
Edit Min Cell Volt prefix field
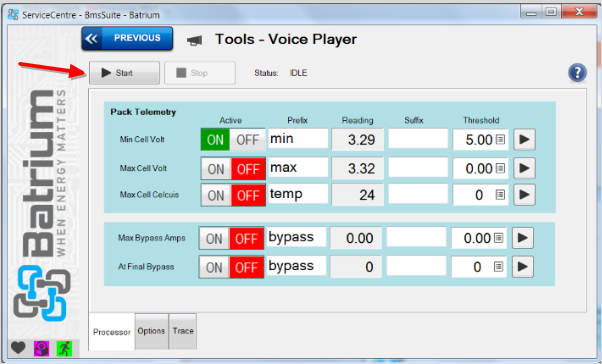click(x=298, y=138)
